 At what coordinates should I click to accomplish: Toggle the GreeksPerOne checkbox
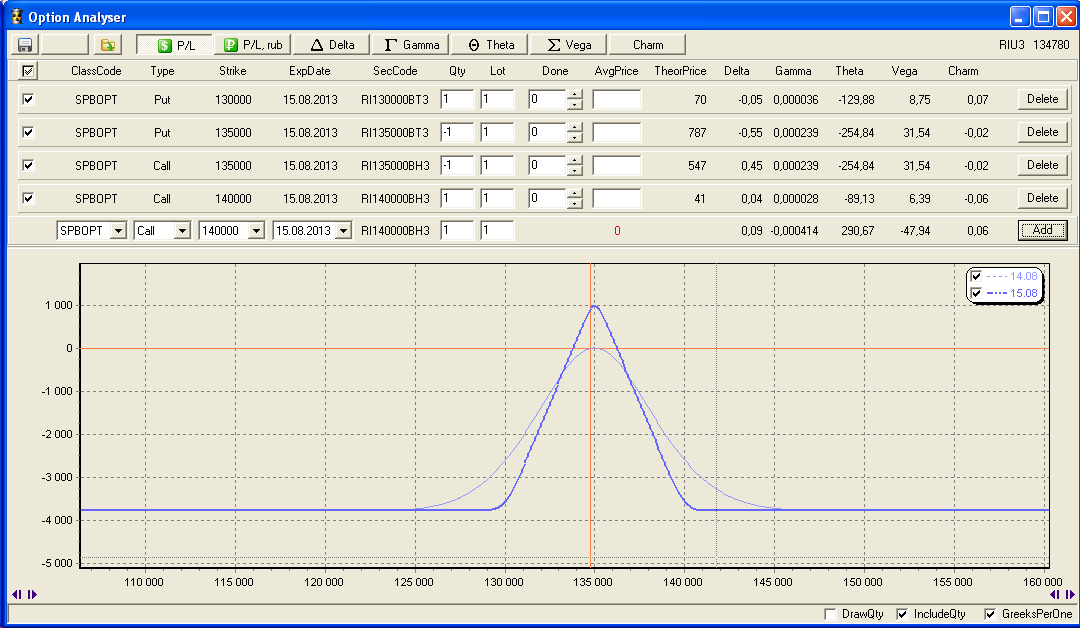[991, 614]
